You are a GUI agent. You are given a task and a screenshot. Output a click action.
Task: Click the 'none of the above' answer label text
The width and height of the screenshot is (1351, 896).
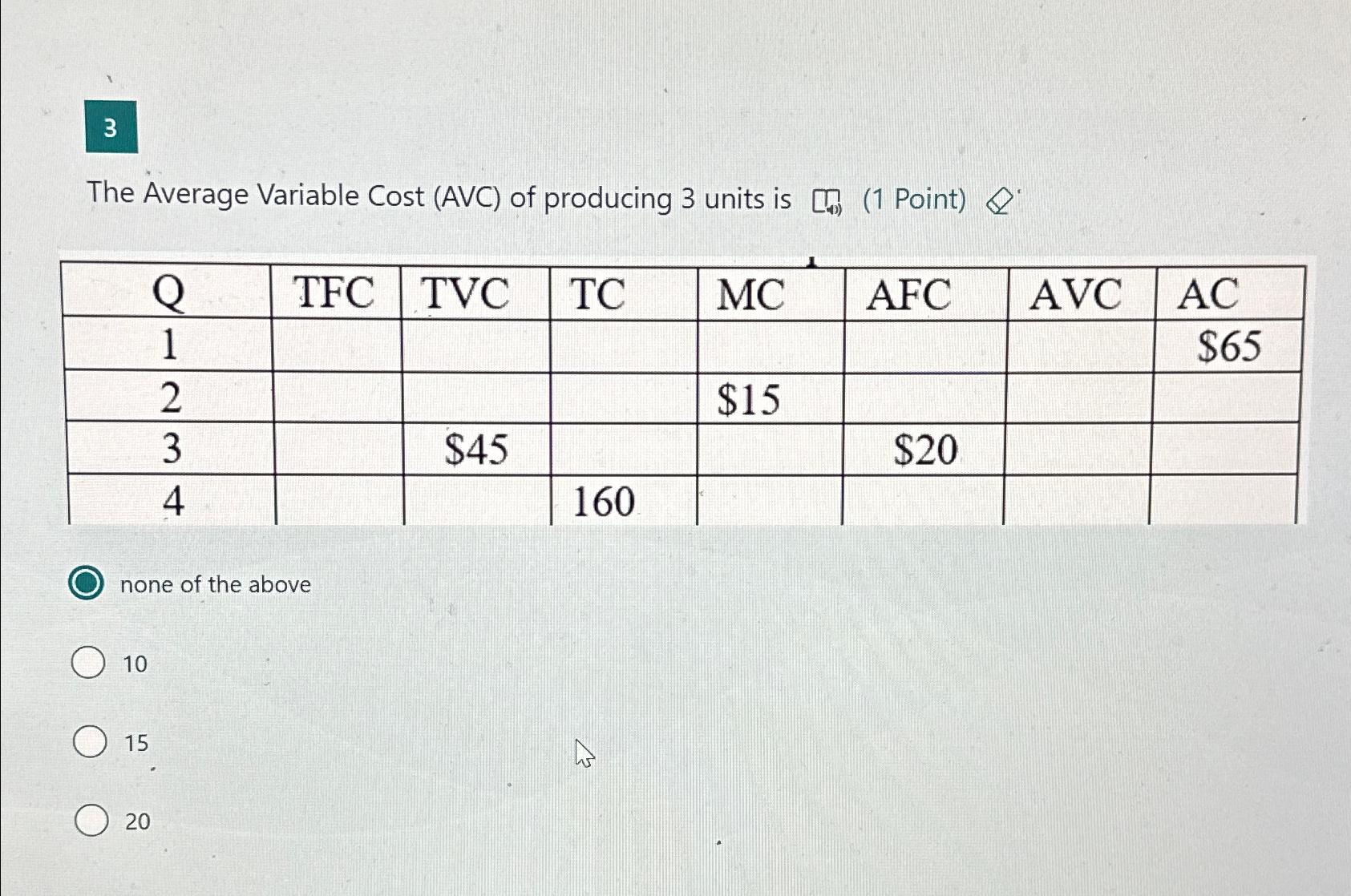point(215,584)
